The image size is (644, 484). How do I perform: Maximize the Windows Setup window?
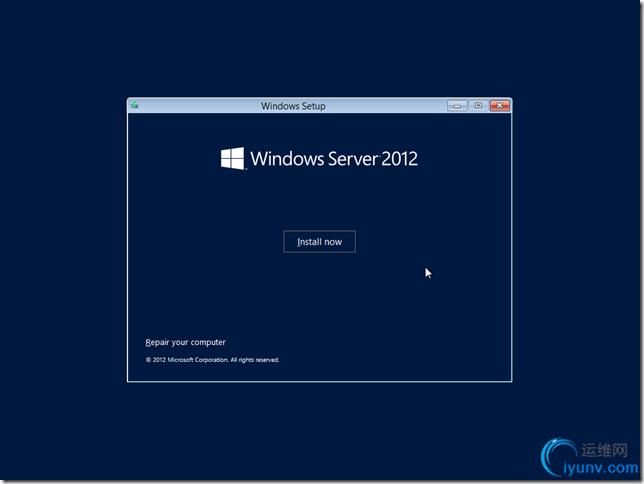[478, 106]
